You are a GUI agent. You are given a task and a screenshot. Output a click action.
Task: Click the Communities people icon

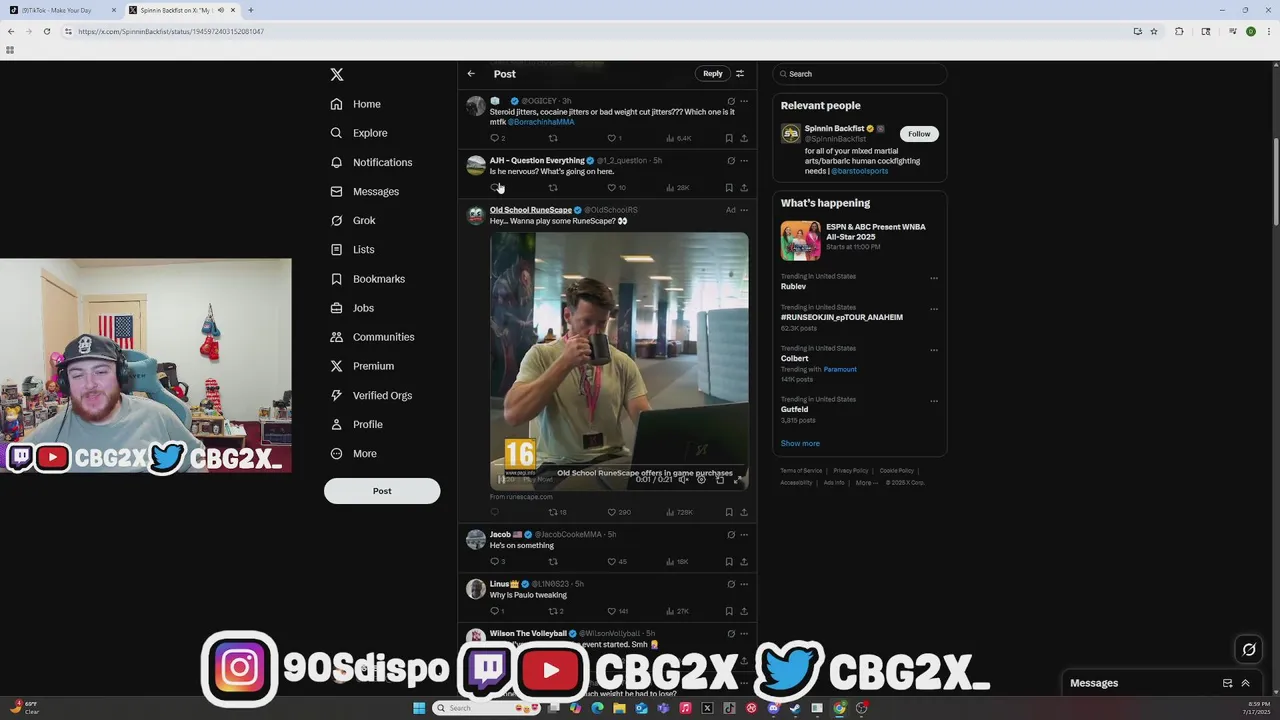click(336, 337)
